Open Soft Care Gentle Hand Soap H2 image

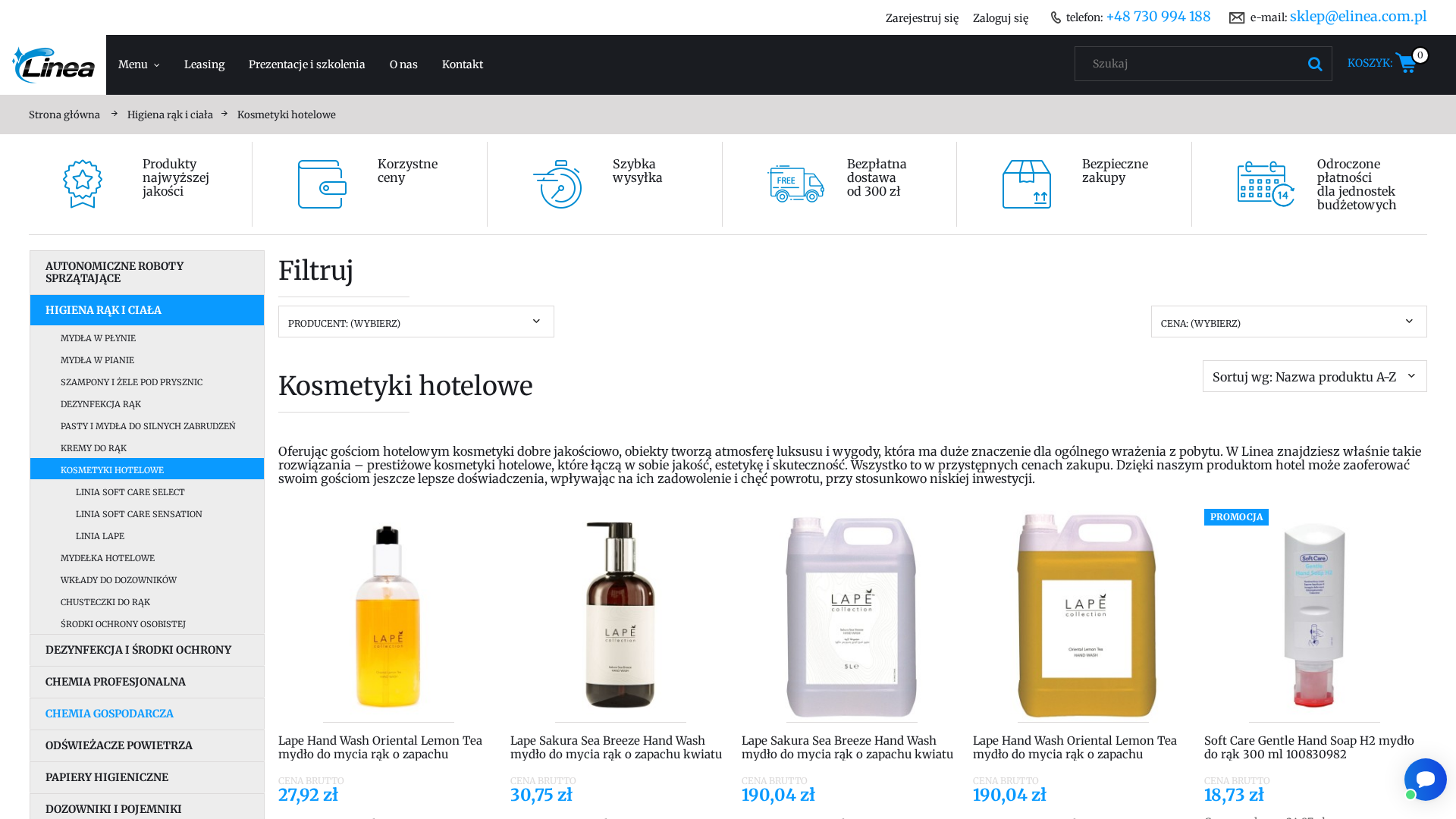coord(1314,615)
